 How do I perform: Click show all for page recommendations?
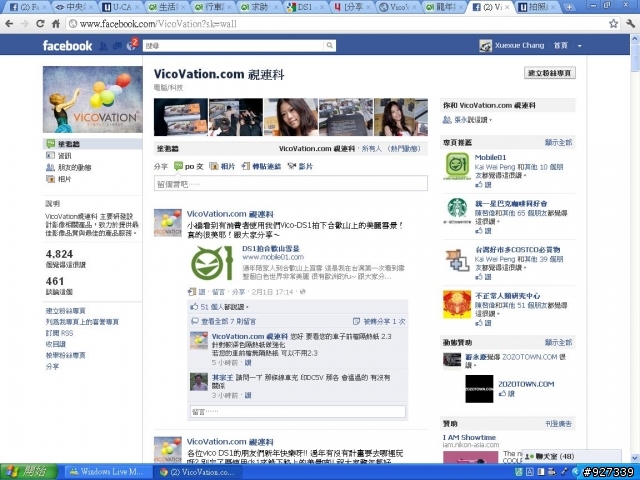(558, 142)
